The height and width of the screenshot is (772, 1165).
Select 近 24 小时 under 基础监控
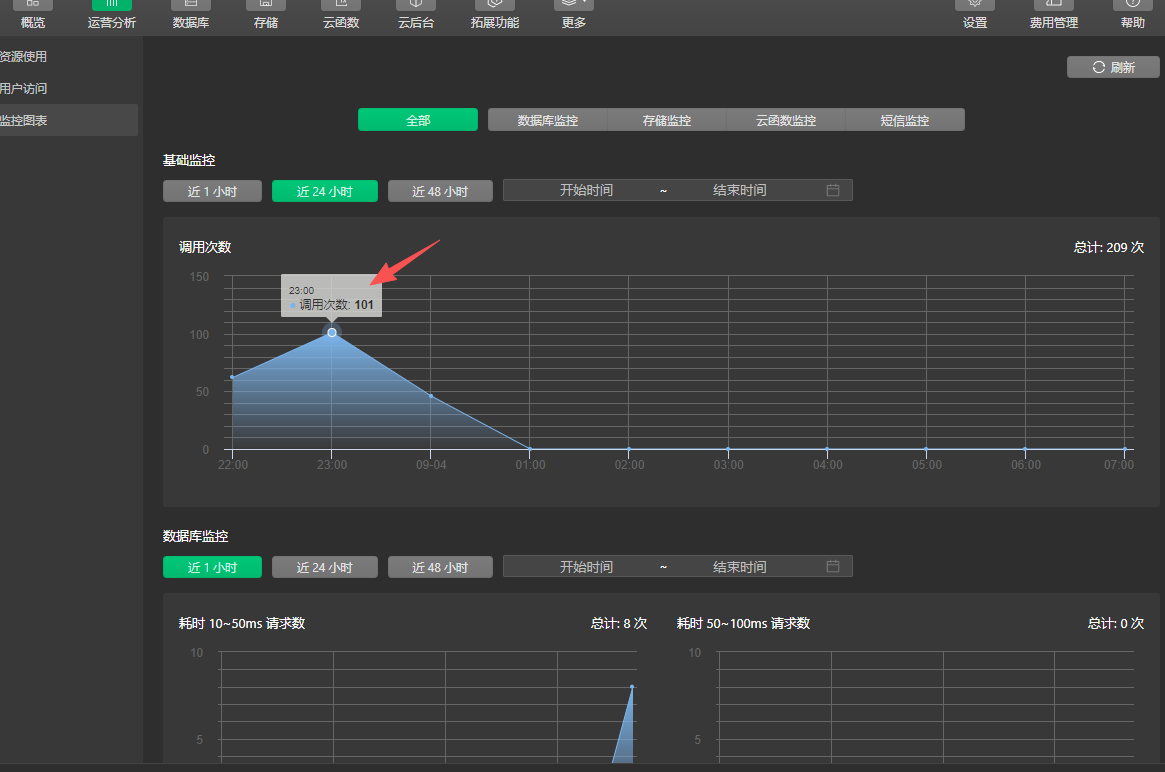(325, 191)
